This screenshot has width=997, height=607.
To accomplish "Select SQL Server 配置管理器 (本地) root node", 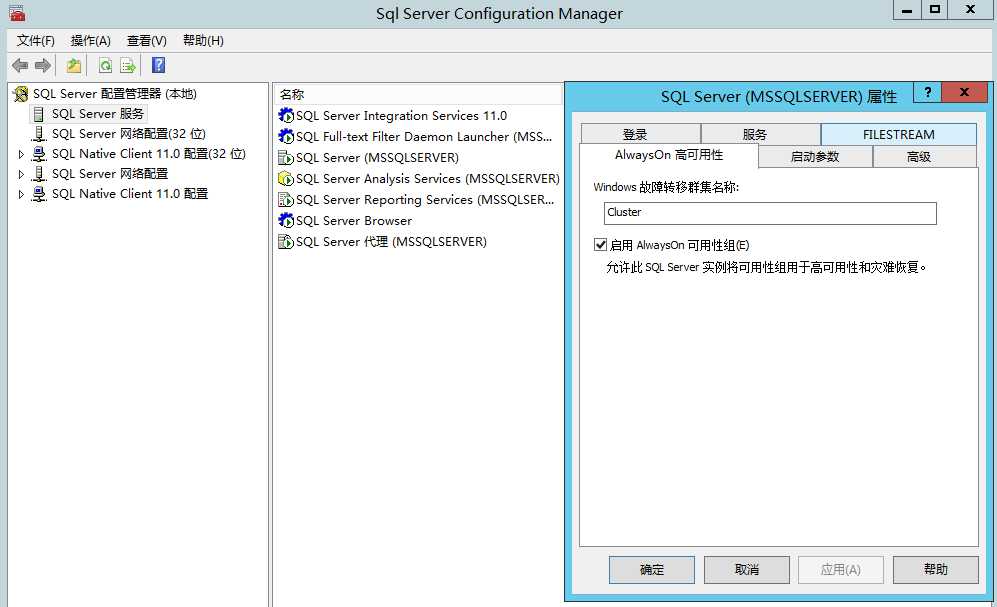I will (x=114, y=94).
